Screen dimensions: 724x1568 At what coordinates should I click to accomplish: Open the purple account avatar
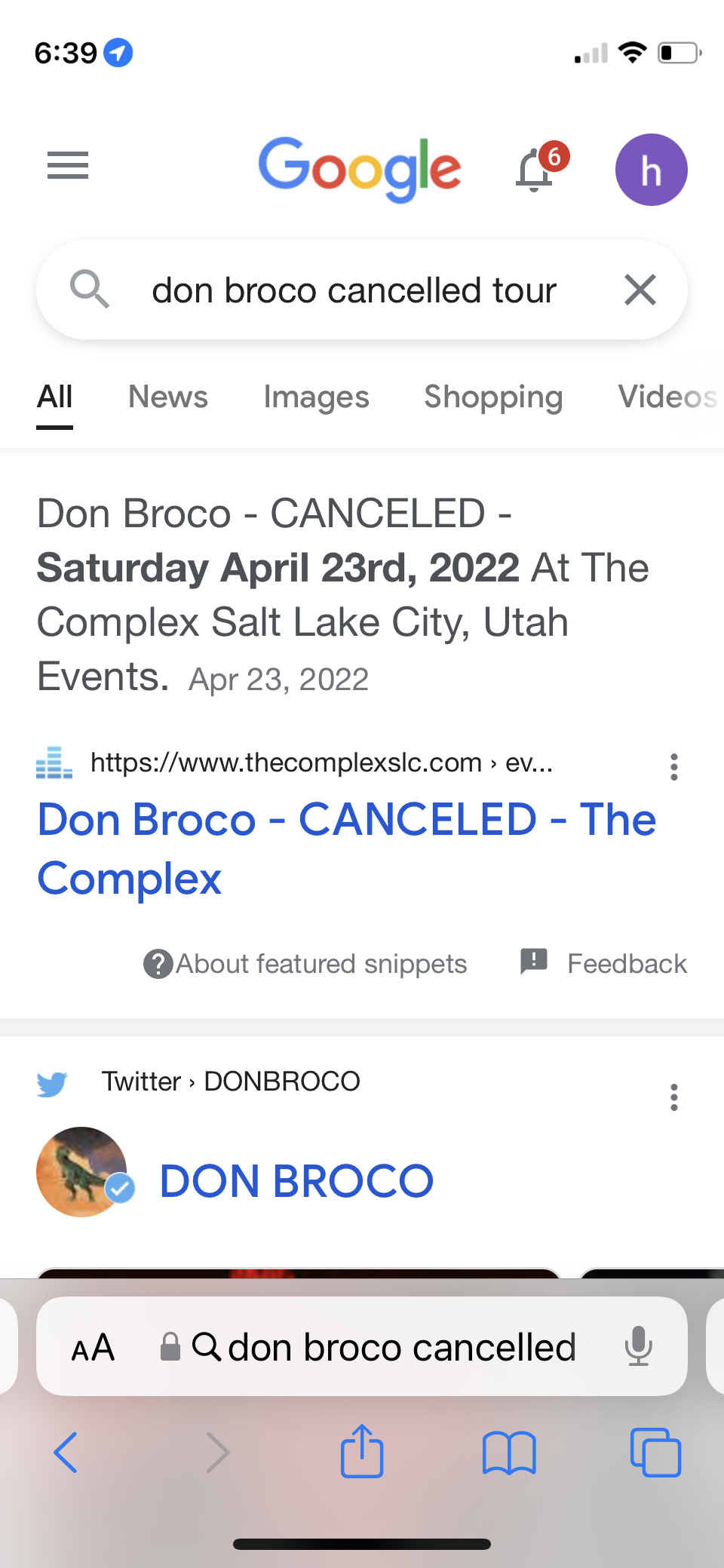[x=651, y=170]
